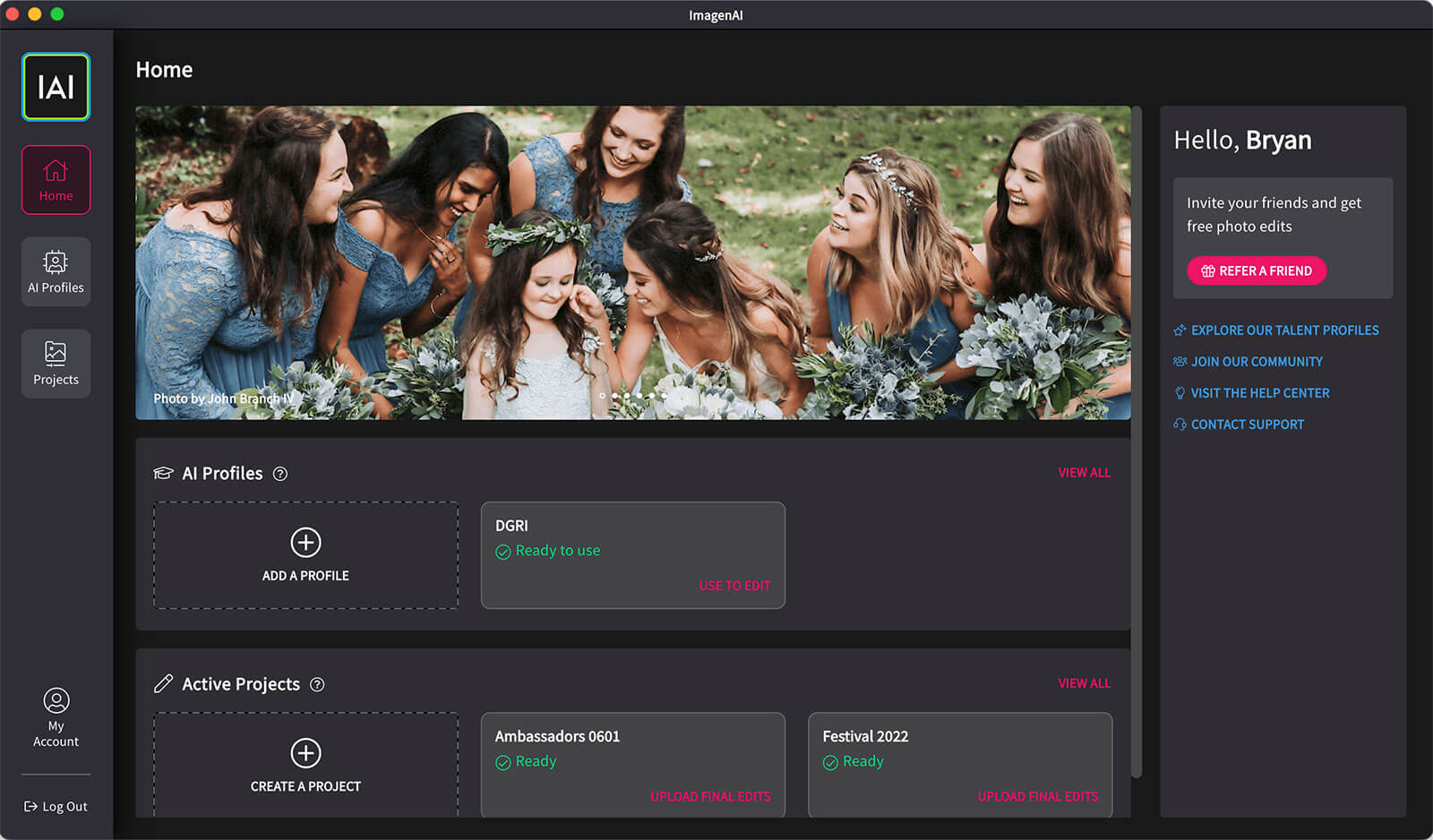Open My Account page

coord(56,717)
